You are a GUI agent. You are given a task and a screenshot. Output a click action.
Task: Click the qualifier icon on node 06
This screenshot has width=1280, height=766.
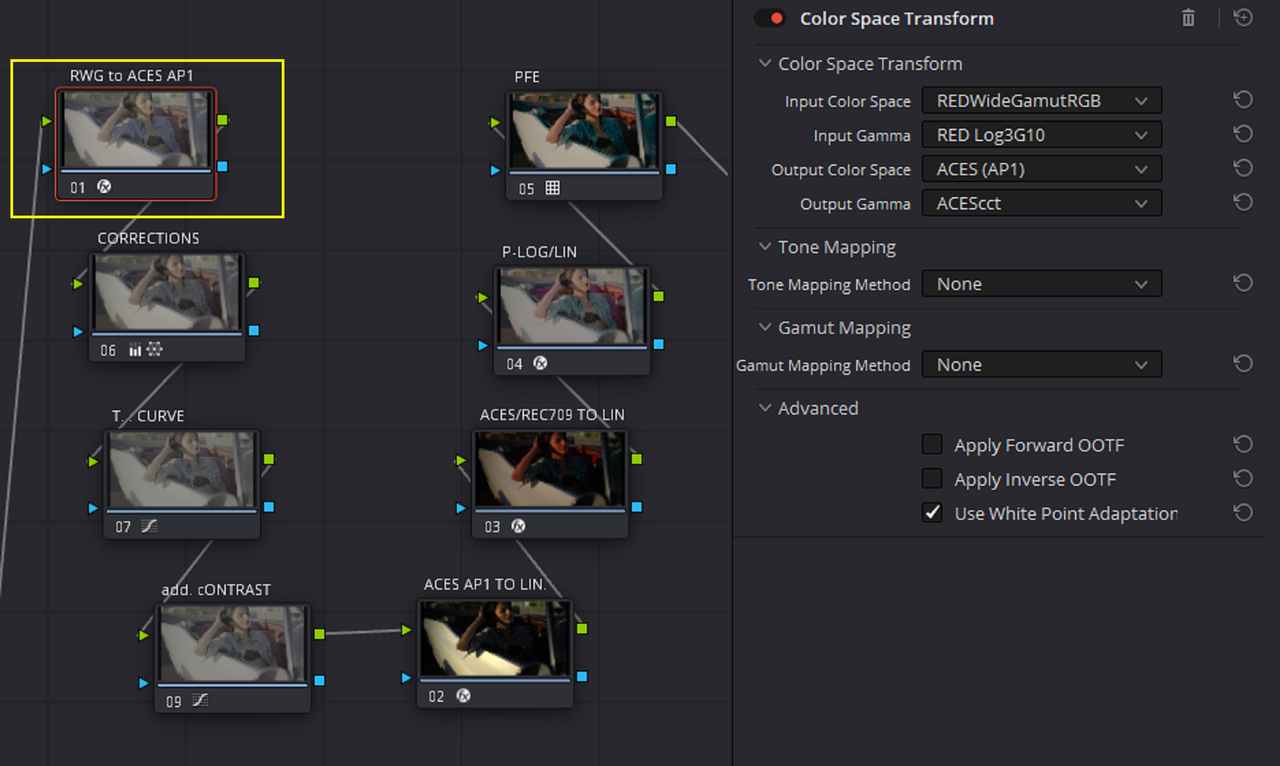[x=154, y=350]
